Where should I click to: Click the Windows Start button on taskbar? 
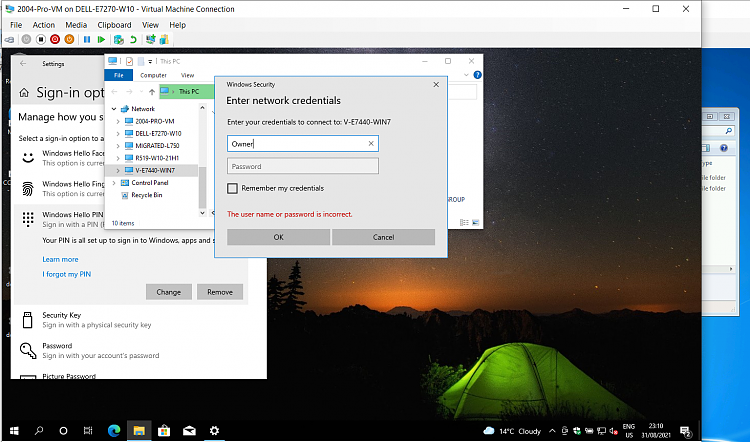click(14, 431)
